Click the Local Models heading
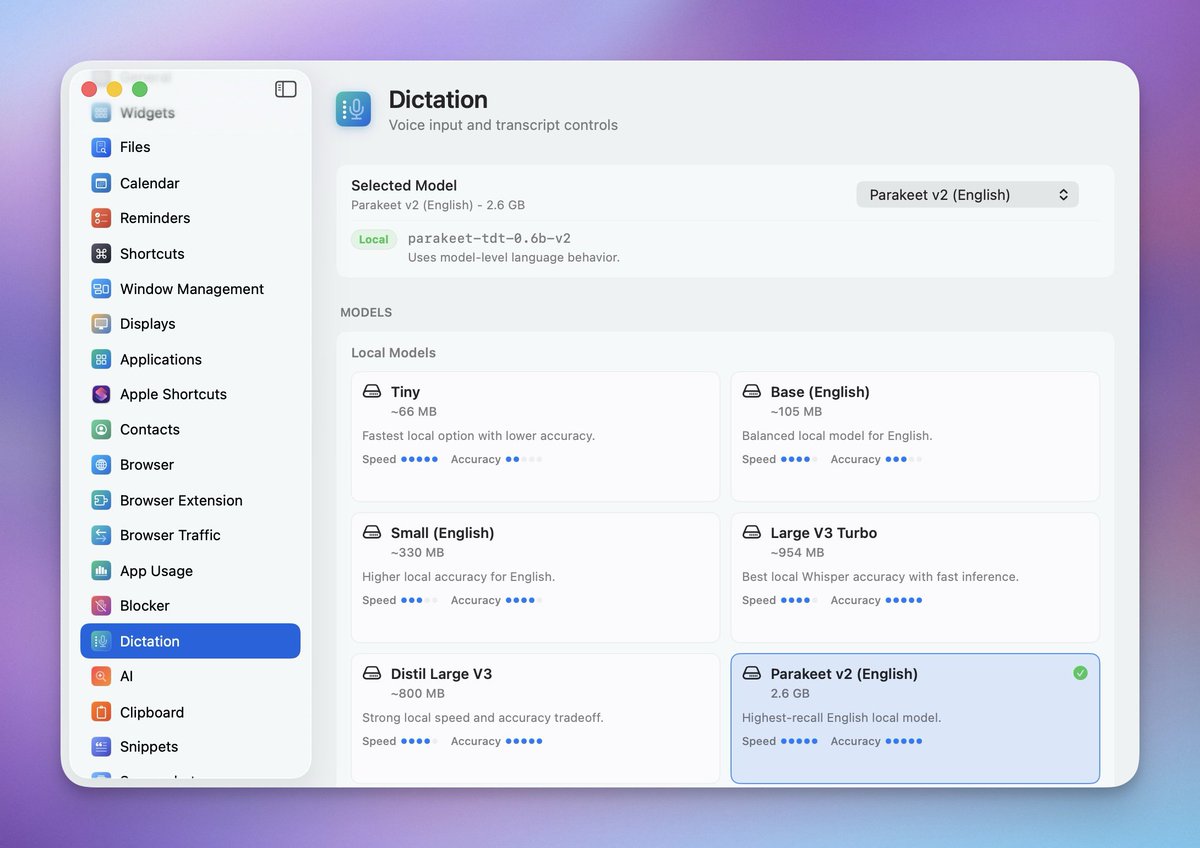 point(393,353)
